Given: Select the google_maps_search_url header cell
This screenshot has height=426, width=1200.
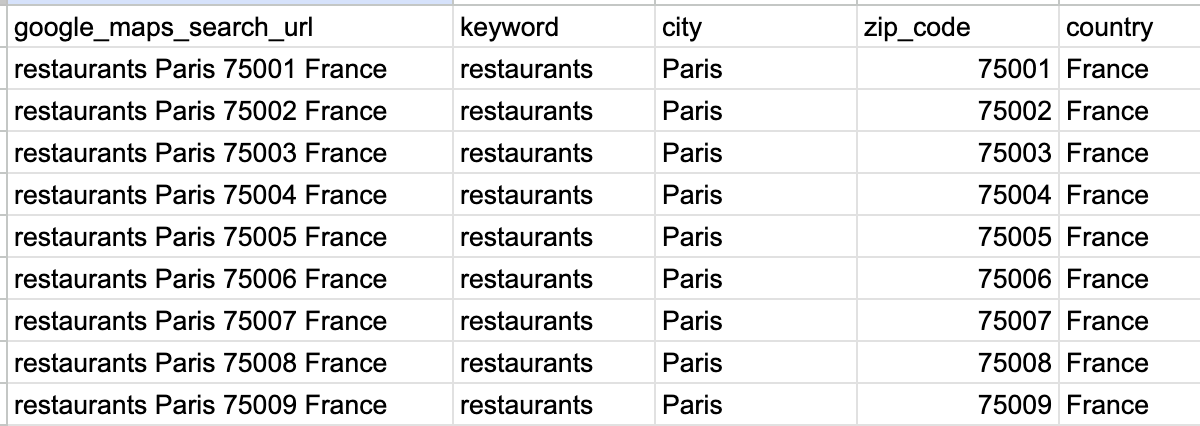Looking at the screenshot, I should (231, 27).
